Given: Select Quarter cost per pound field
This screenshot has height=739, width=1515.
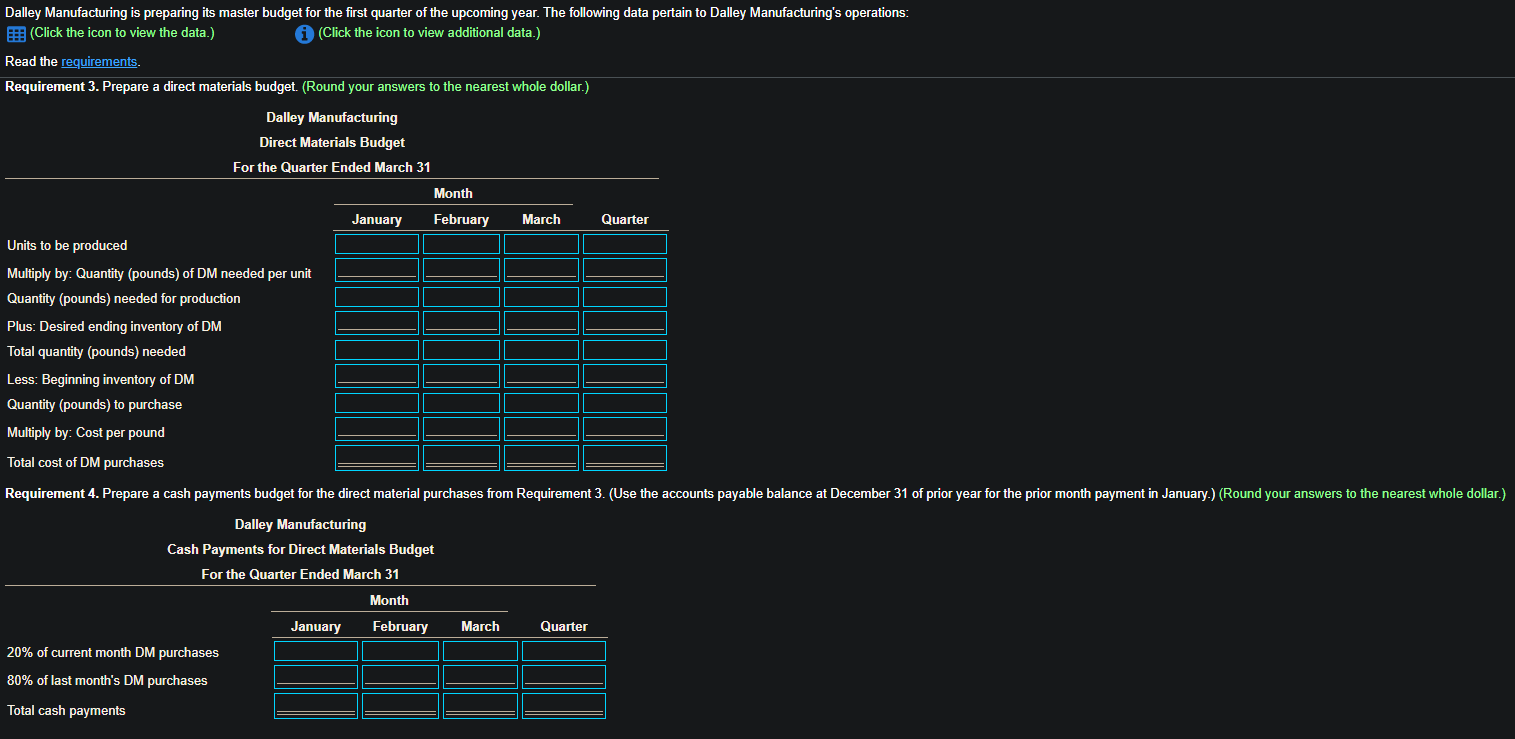Looking at the screenshot, I should [625, 429].
